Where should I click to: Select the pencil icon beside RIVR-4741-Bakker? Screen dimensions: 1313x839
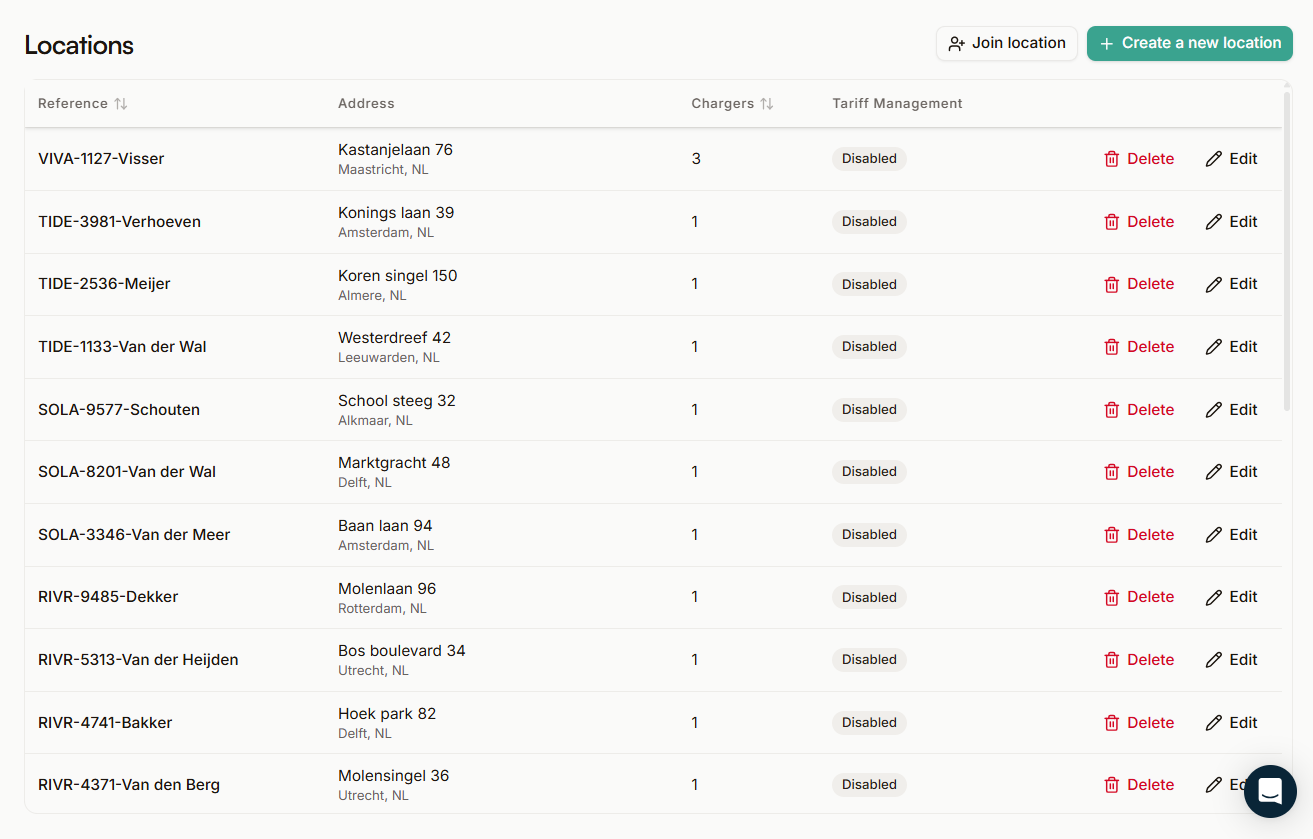(1215, 722)
